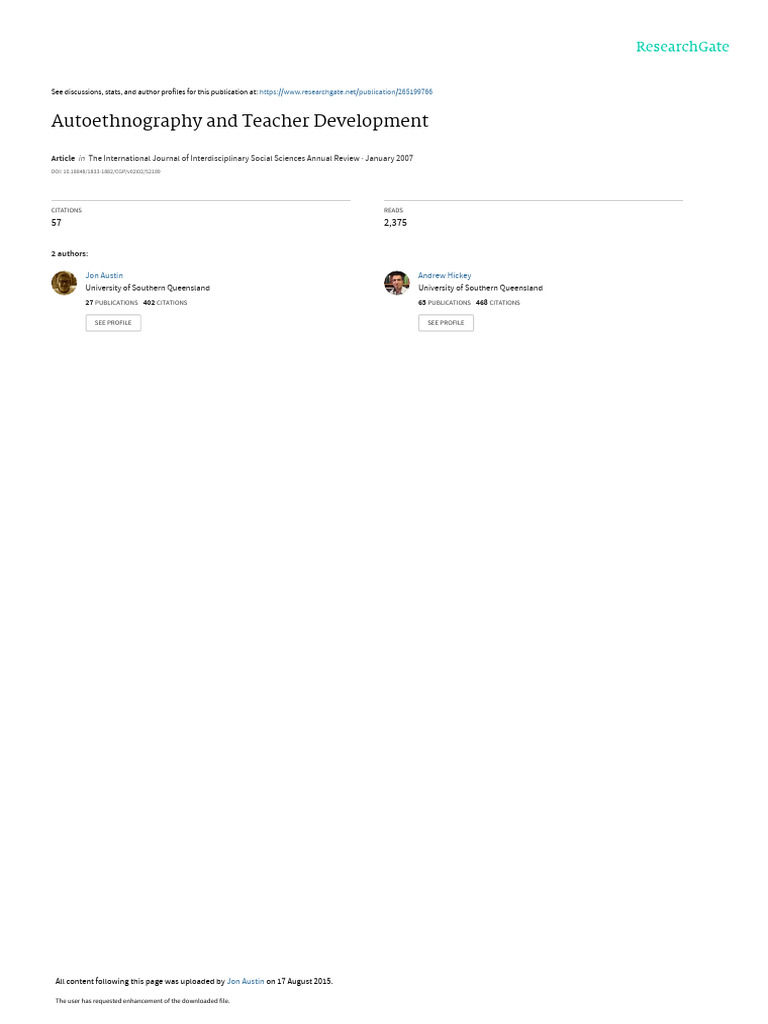Screen dimensions: 768x1024
Task: Click Jon Austin's 402 citations stat
Action: pyautogui.click(x=165, y=303)
